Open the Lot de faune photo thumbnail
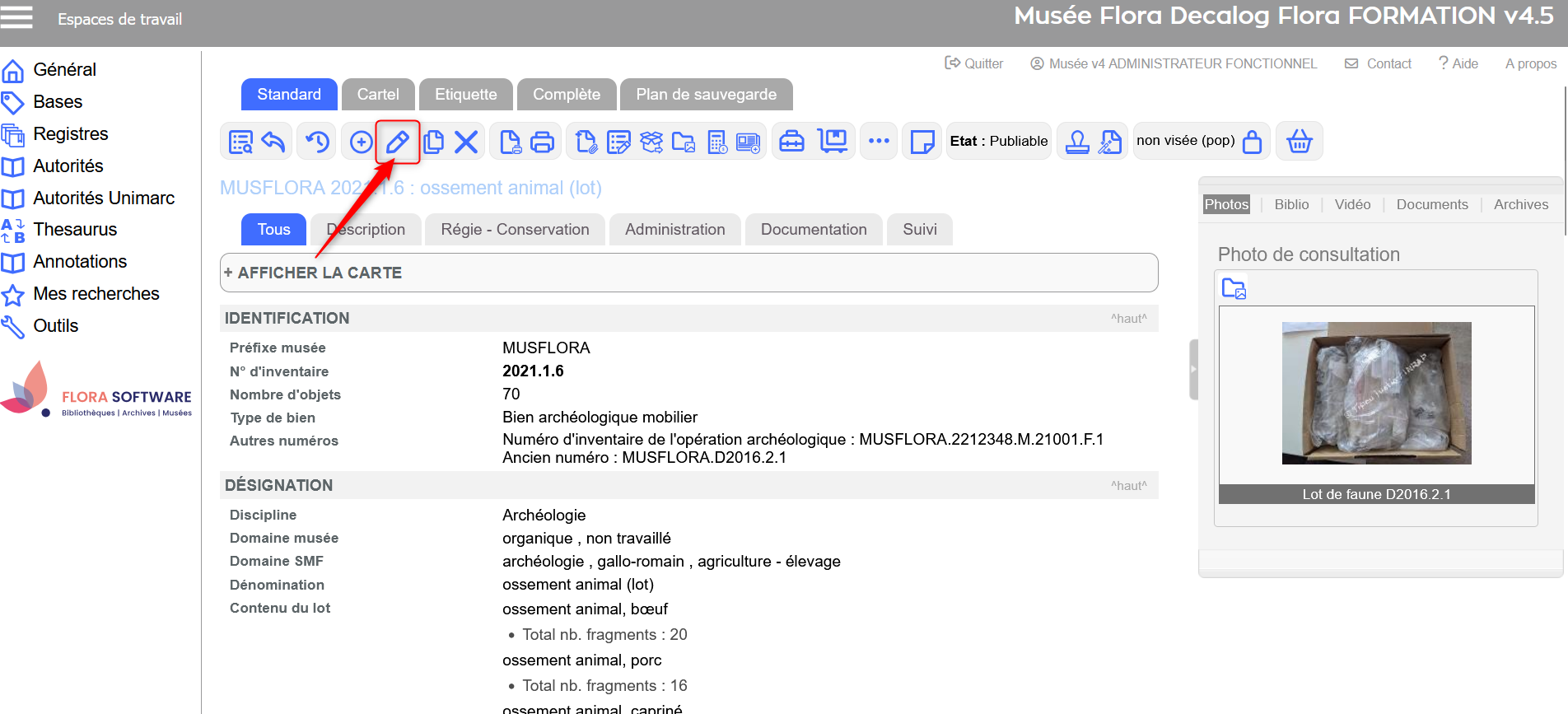 (x=1376, y=393)
